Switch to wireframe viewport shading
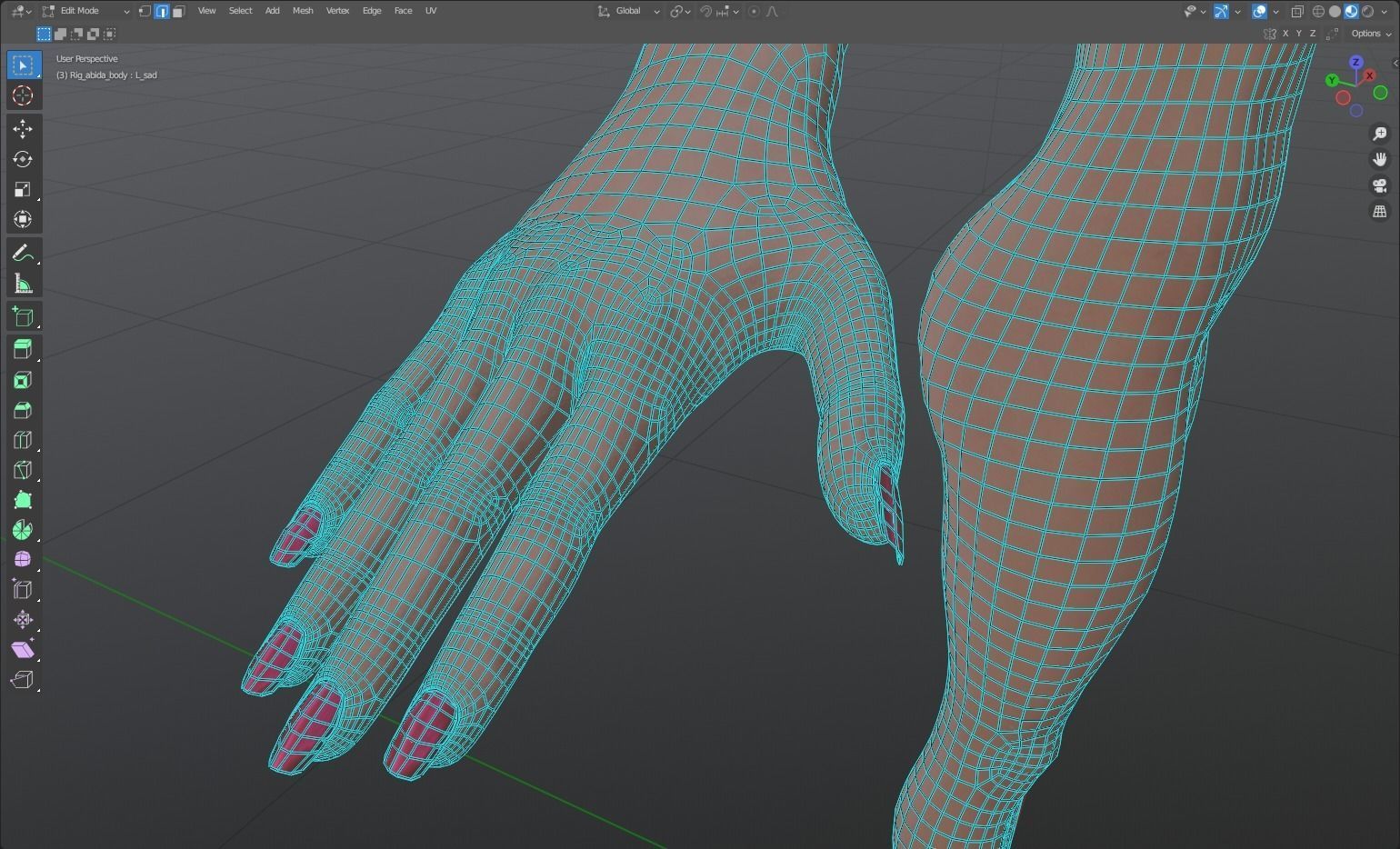The height and width of the screenshot is (849, 1400). [x=1319, y=11]
